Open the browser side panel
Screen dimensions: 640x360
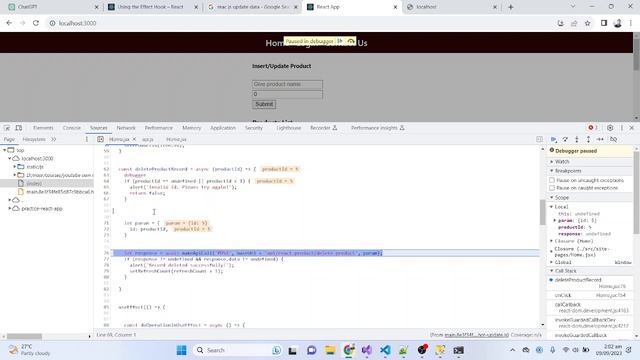point(604,23)
